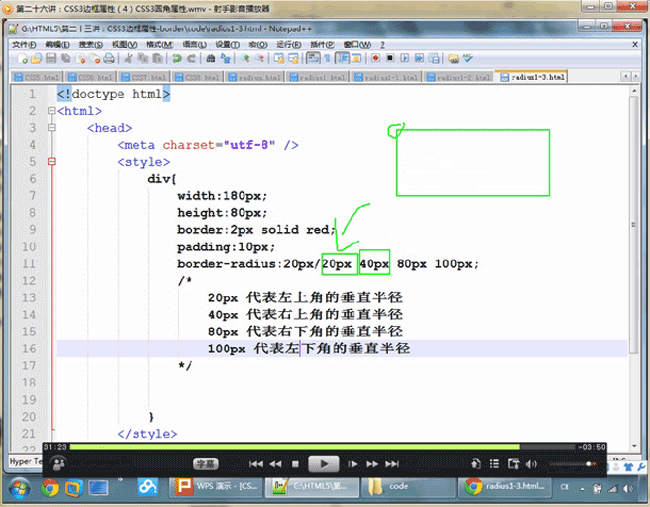Click the Save All toolbar icon
Viewport: 650px width, 507px height.
pyautogui.click(x=65, y=58)
